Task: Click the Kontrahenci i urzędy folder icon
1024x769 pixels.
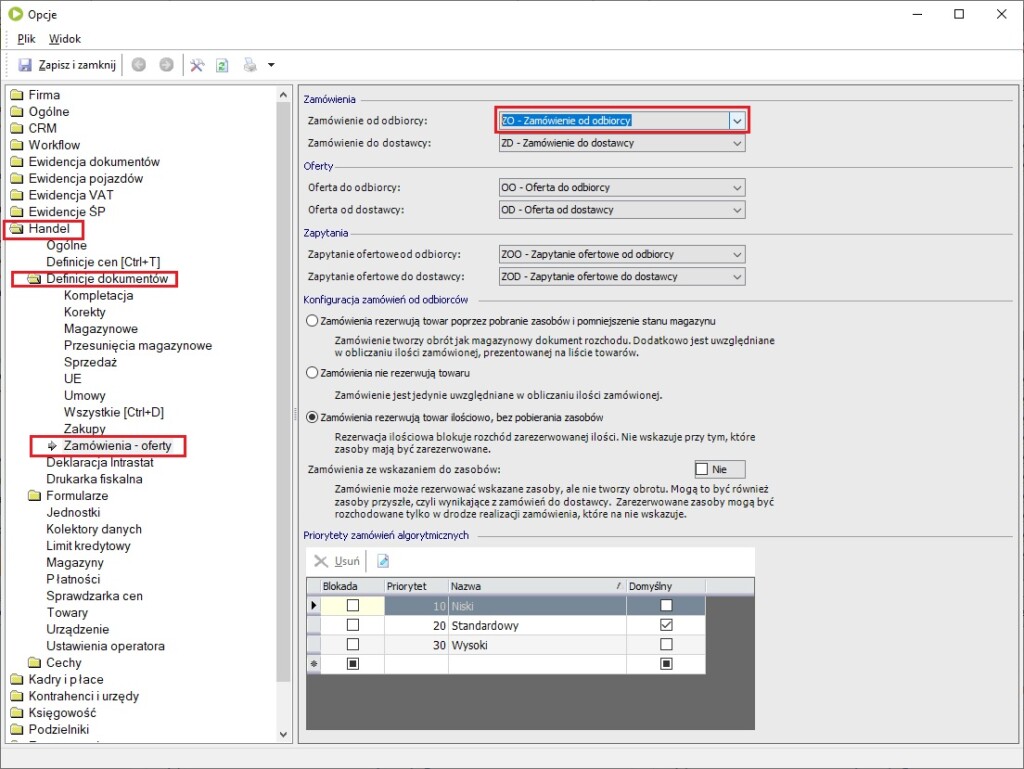Action: click(17, 697)
